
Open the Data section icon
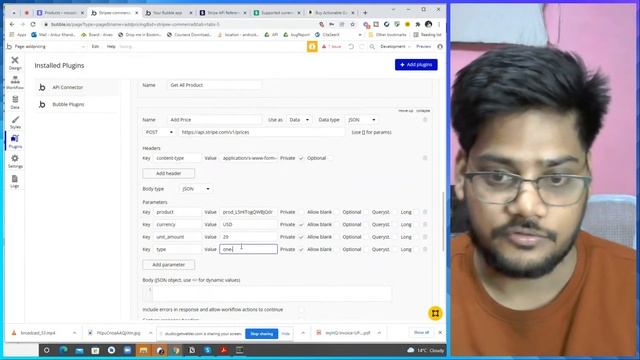(x=15, y=102)
